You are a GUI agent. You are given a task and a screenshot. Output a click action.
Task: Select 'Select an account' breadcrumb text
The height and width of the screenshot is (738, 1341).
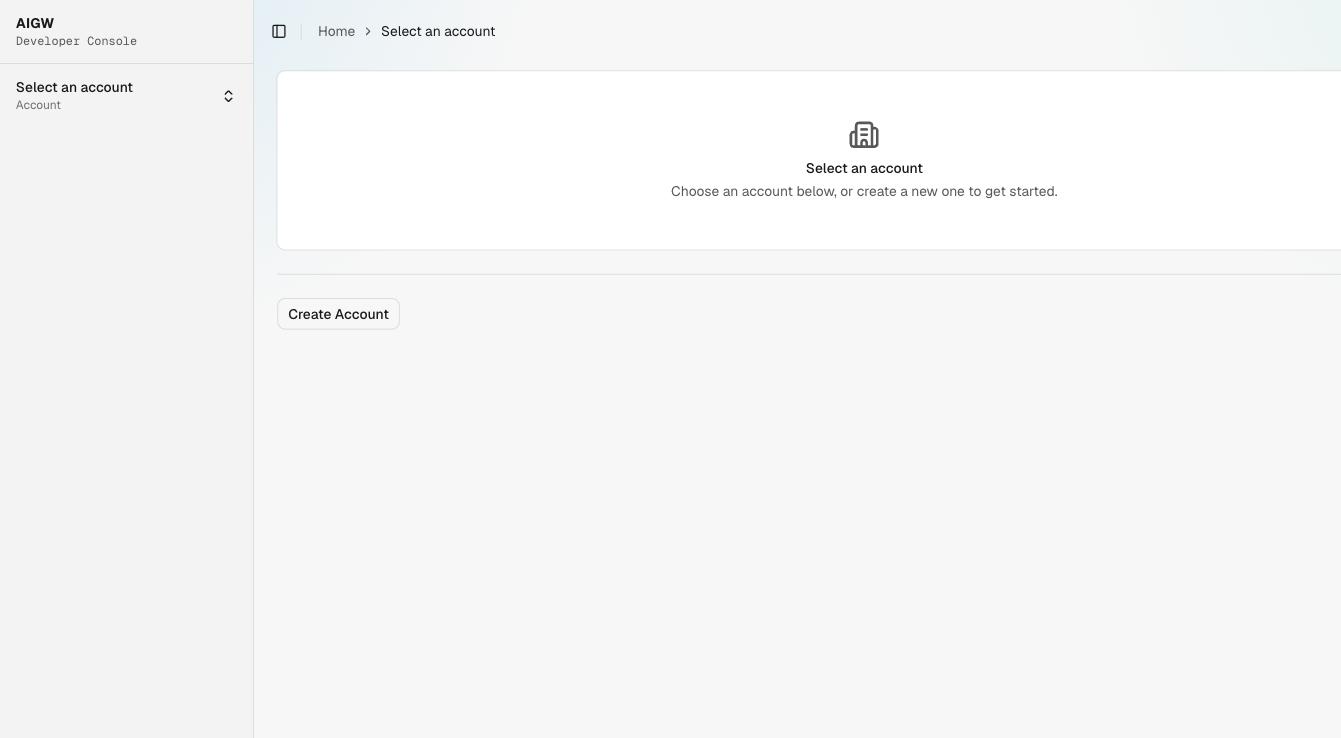coord(438,31)
